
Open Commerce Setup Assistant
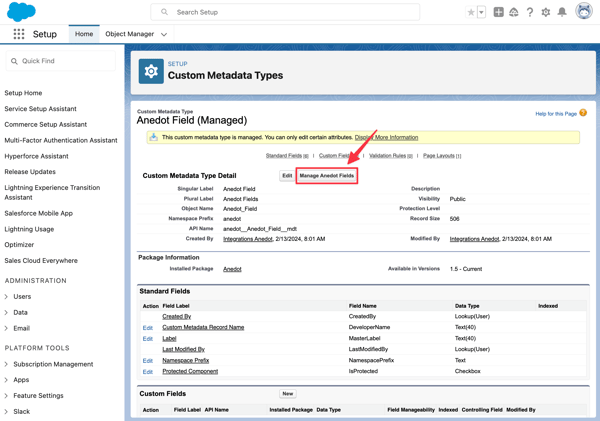pos(46,124)
